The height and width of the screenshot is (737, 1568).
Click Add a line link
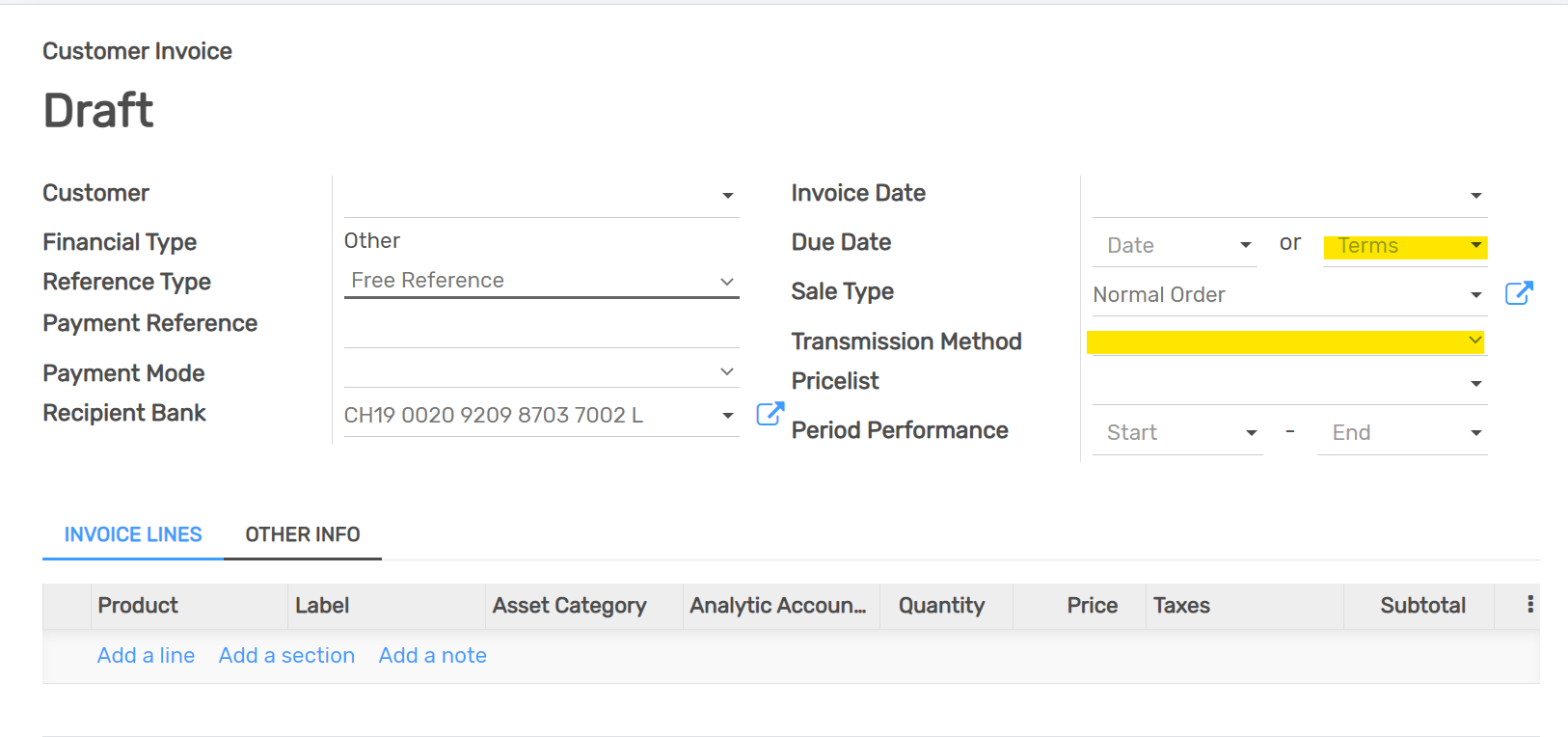pyautogui.click(x=146, y=656)
